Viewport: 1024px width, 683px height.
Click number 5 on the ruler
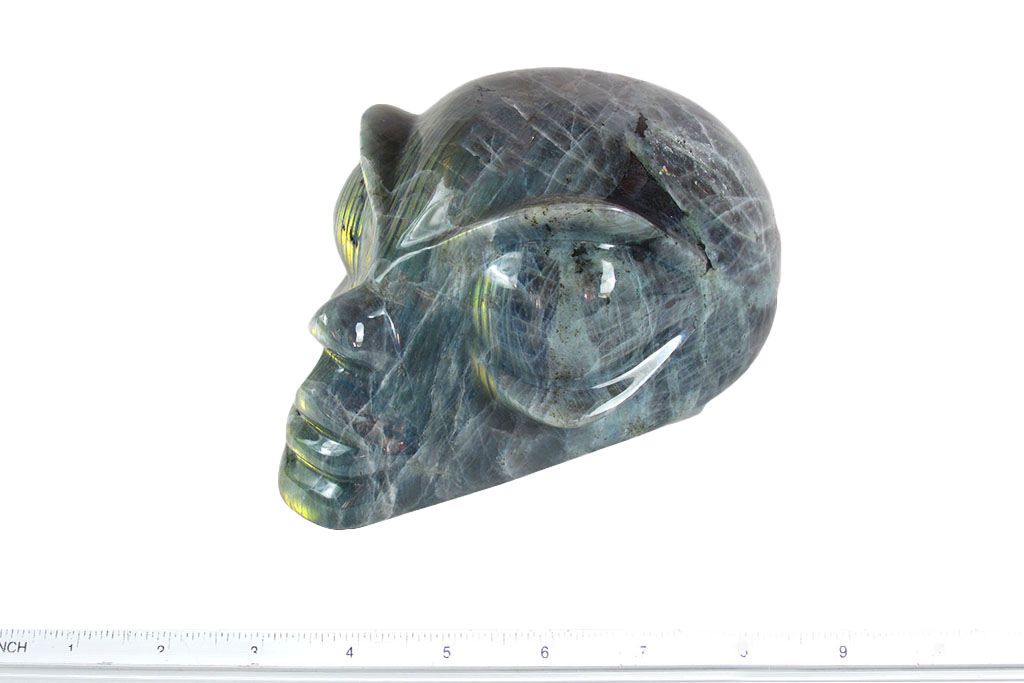(x=447, y=652)
